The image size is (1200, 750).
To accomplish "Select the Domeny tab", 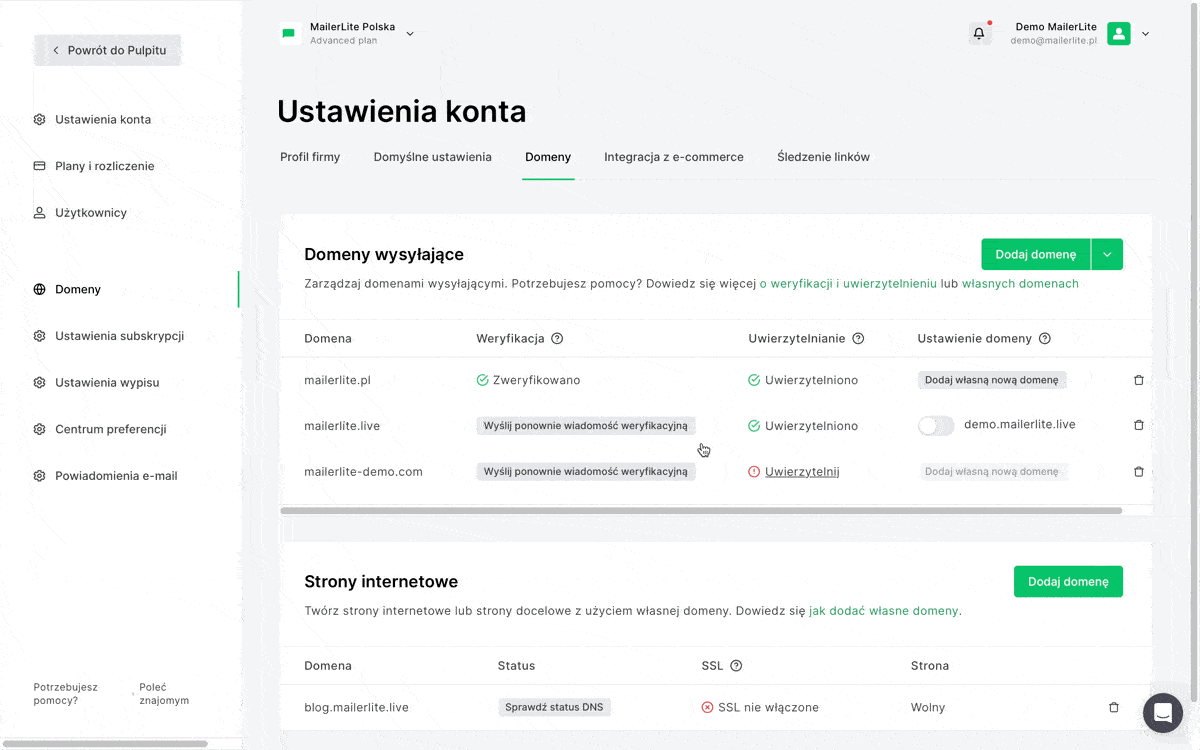I will coord(548,157).
